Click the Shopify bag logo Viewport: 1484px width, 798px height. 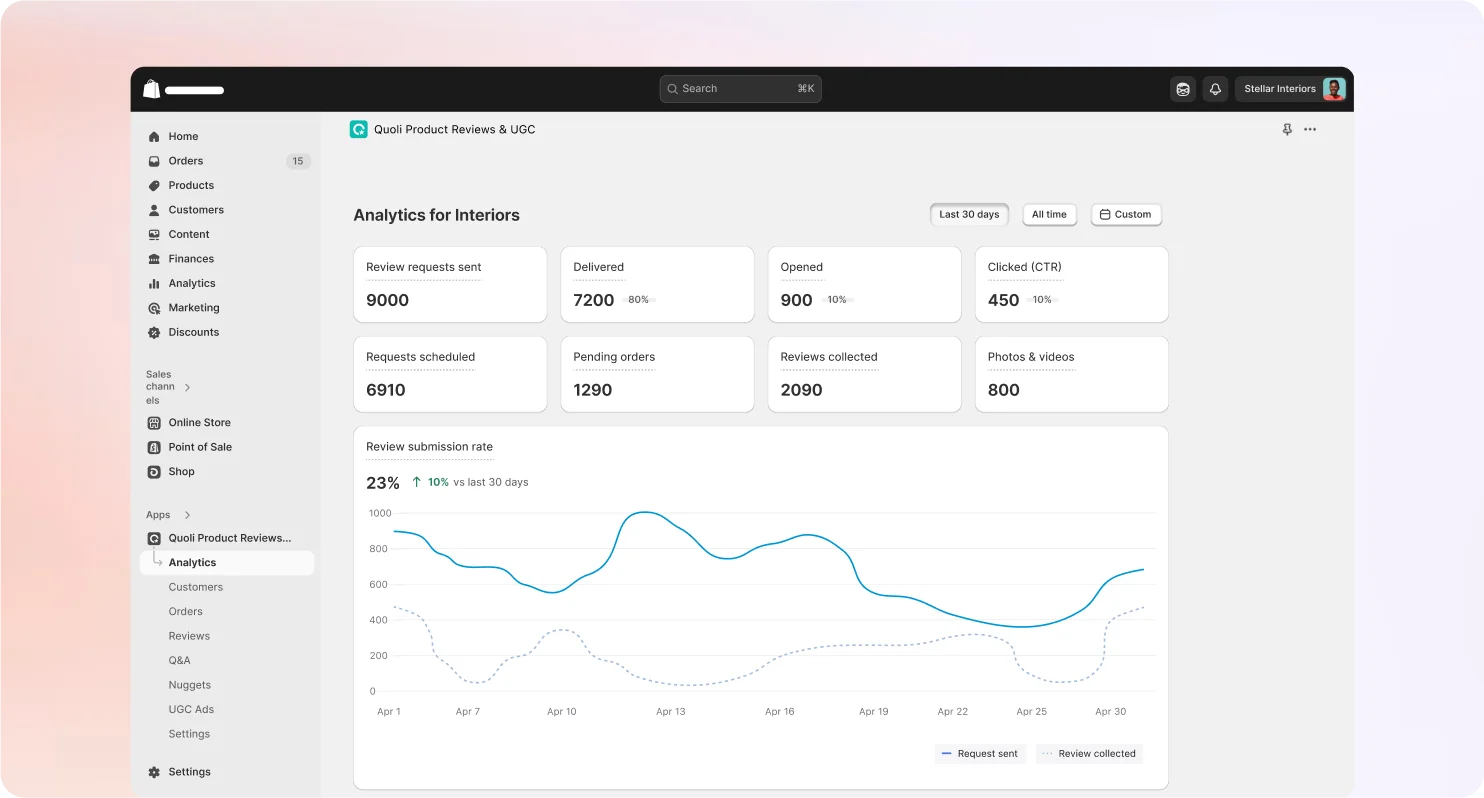[152, 89]
